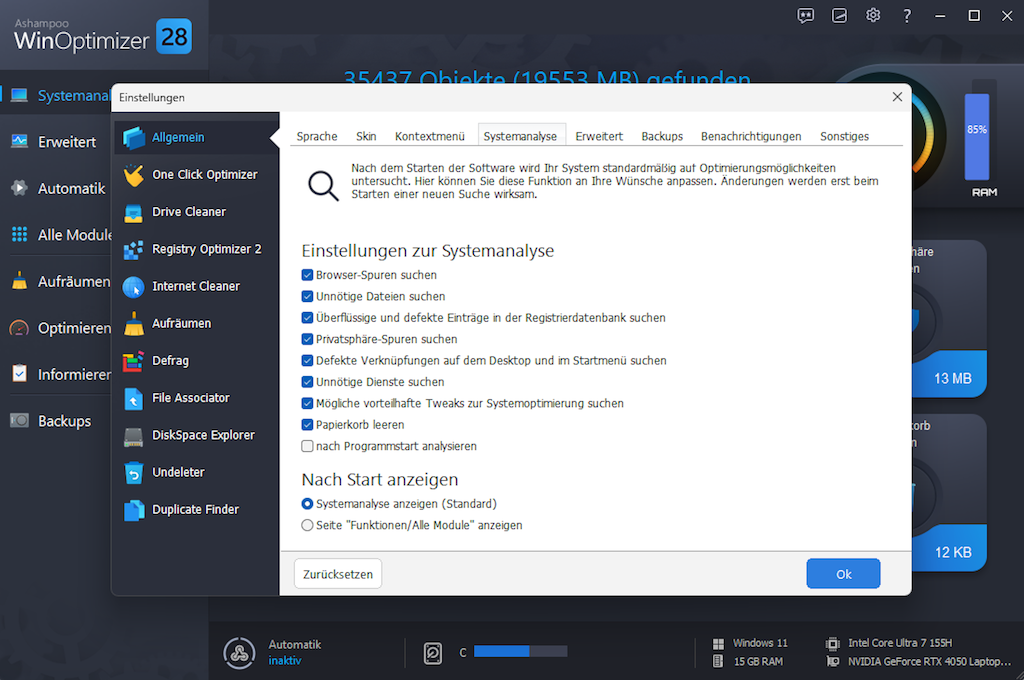The height and width of the screenshot is (680, 1024).
Task: Open the File Associator settings entry
Action: tap(190, 398)
